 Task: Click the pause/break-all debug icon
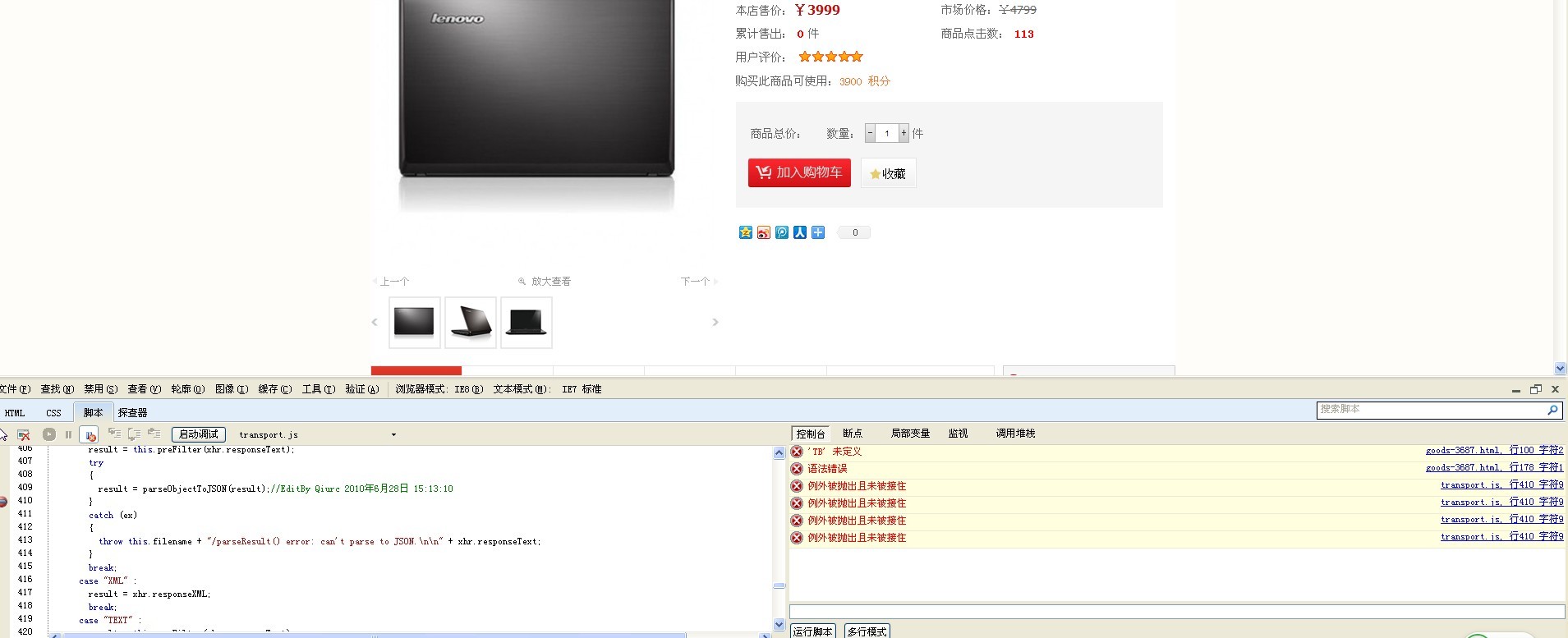[x=68, y=434]
